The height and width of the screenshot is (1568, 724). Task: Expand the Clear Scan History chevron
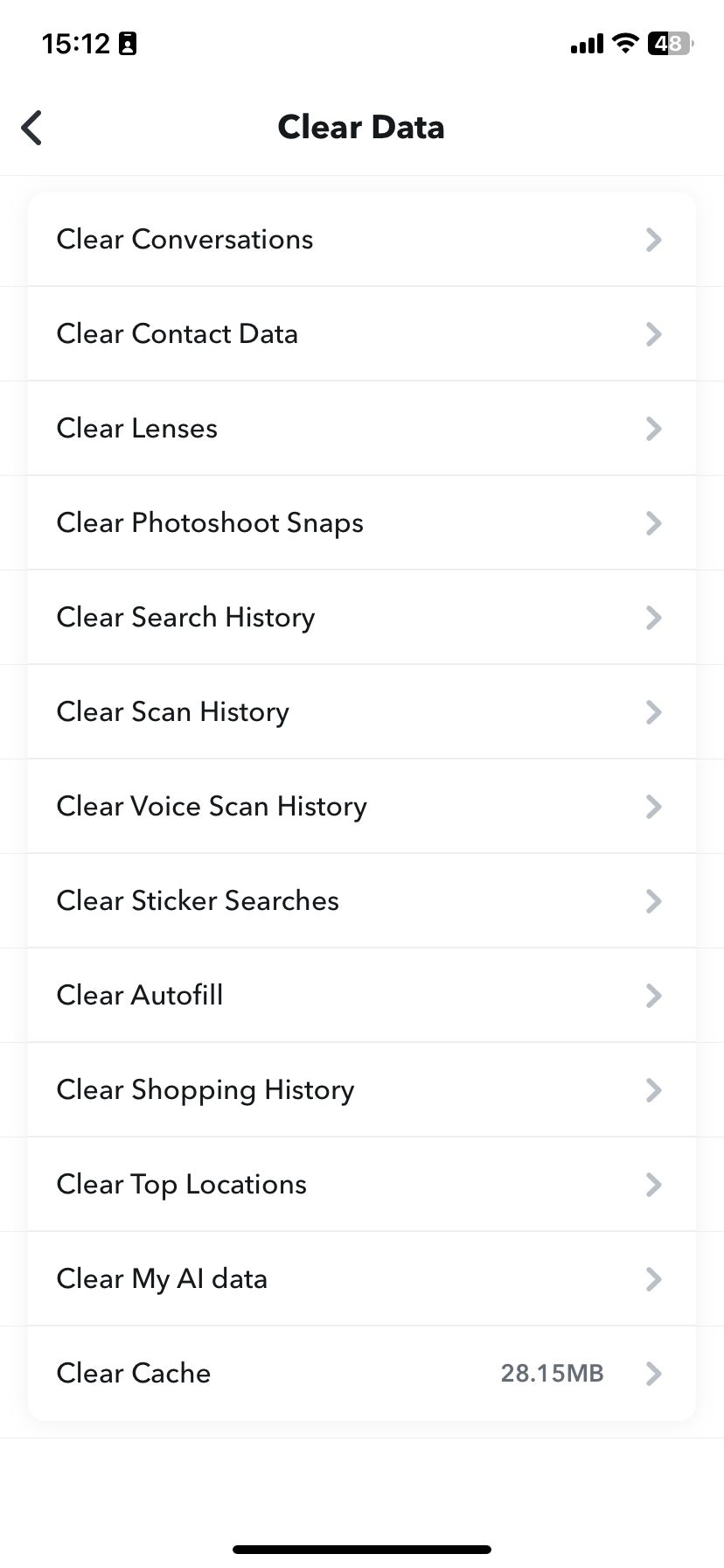[653, 712]
